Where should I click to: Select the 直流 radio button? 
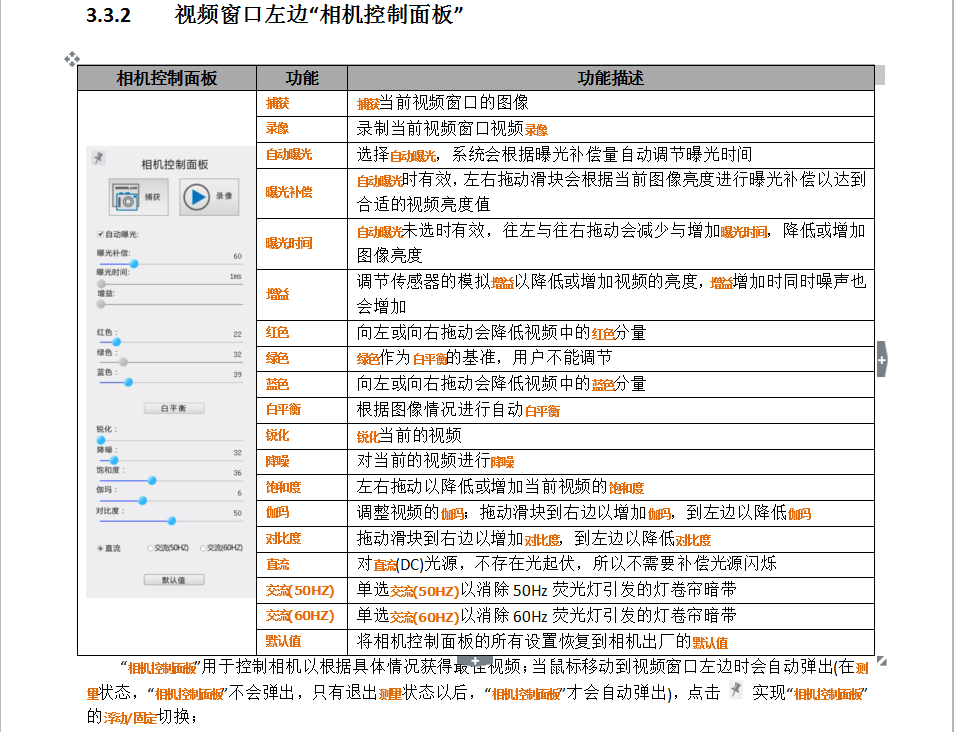tap(100, 548)
